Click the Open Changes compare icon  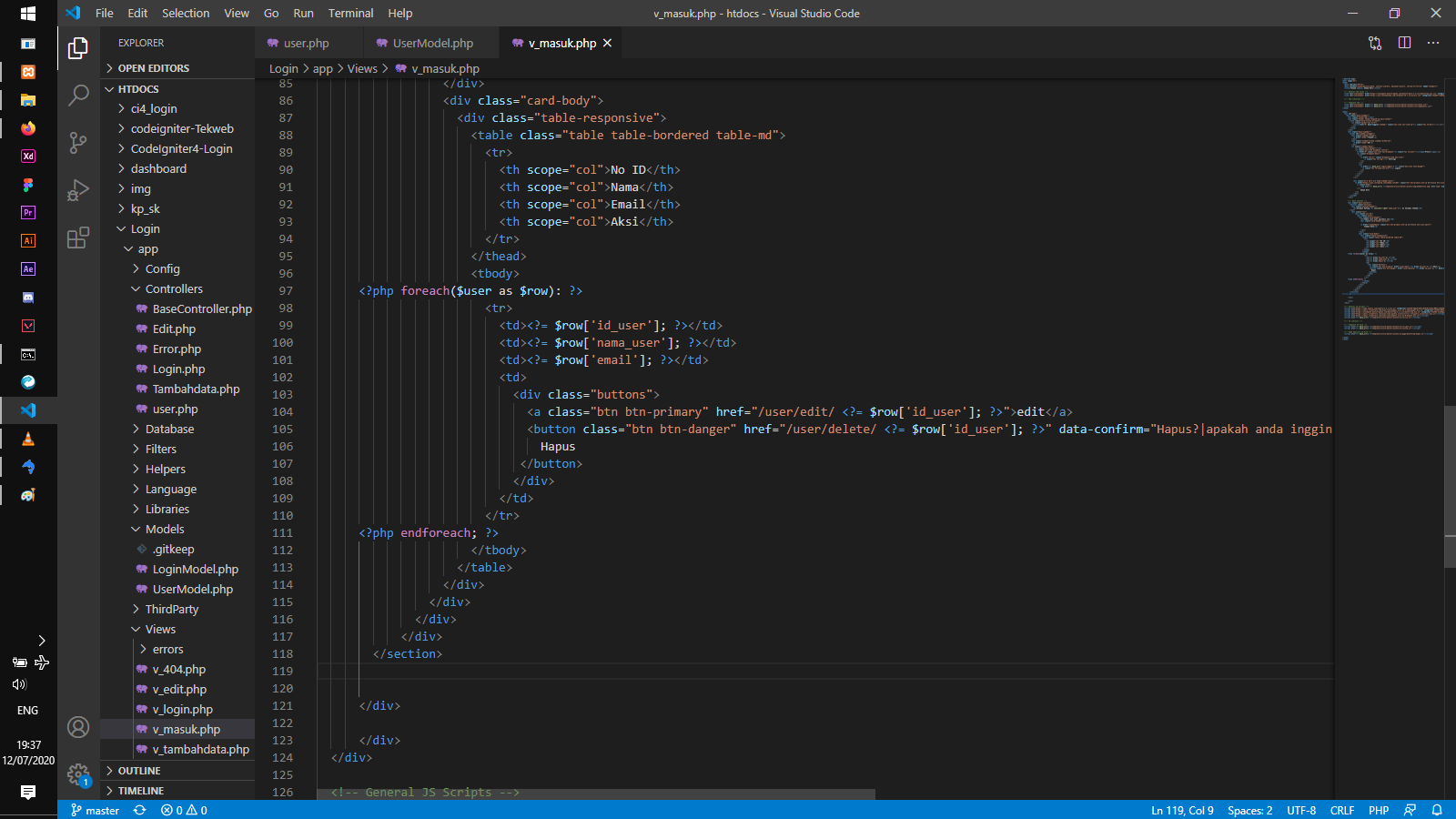(x=1375, y=43)
